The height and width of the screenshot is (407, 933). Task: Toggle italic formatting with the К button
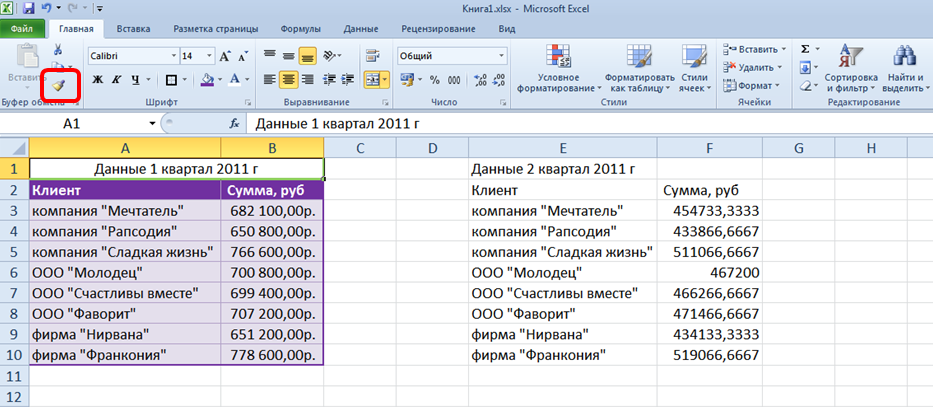(x=118, y=80)
